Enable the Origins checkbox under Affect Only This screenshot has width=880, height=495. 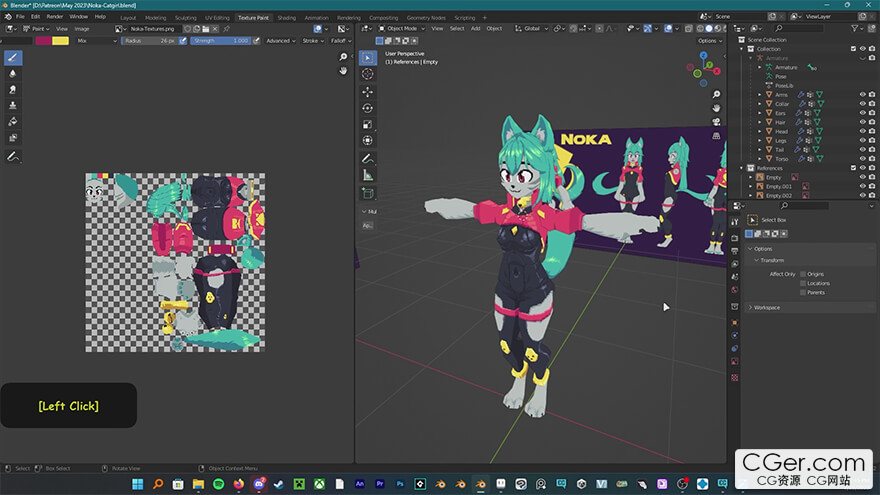pos(802,273)
